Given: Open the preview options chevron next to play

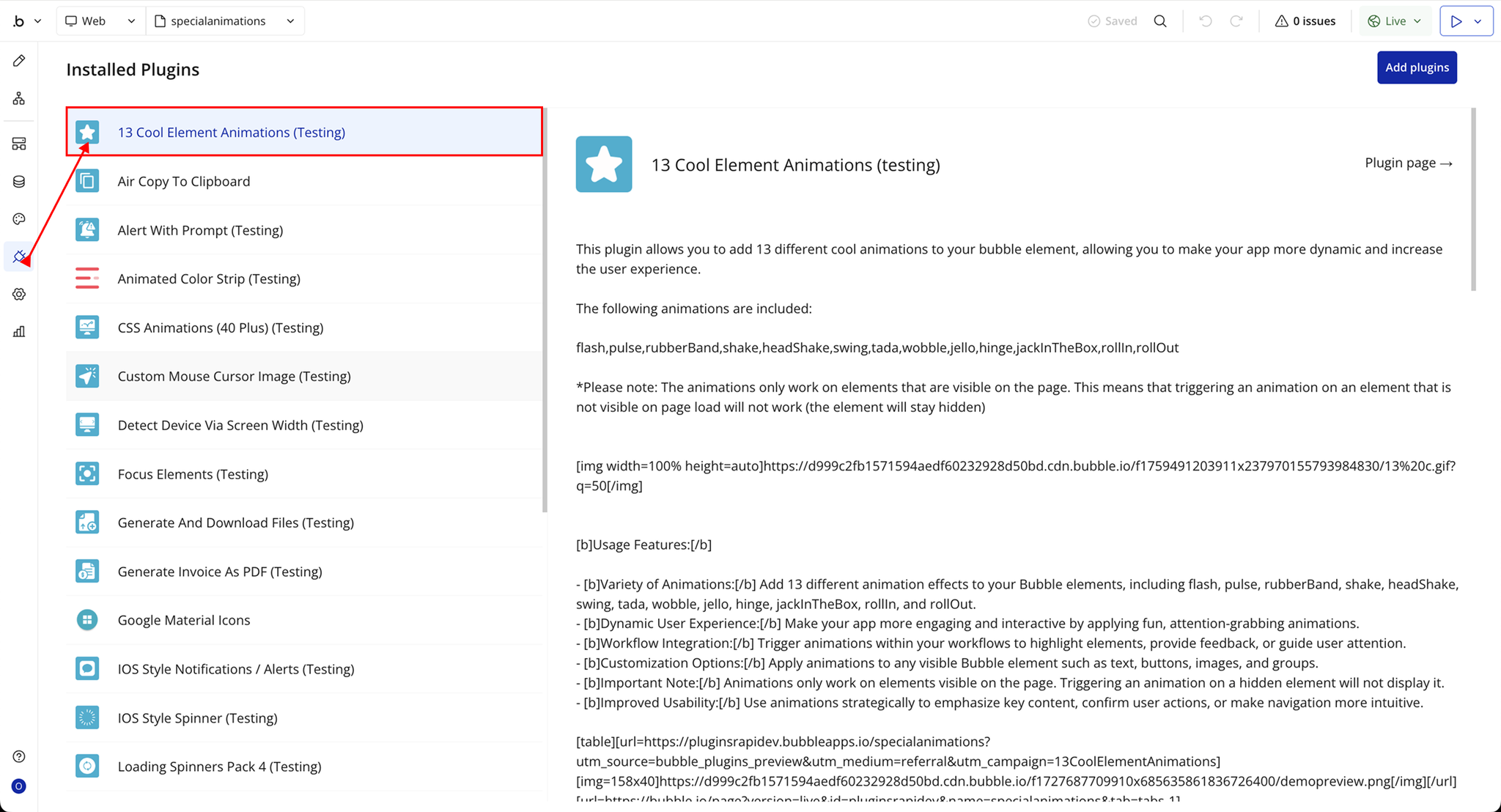Looking at the screenshot, I should coord(1478,21).
